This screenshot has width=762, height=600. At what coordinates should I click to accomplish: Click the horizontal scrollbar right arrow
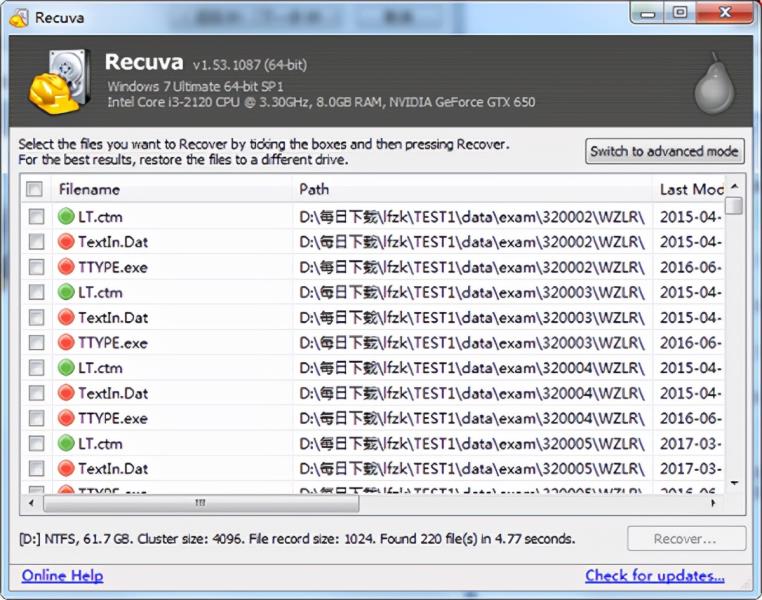coord(713,503)
